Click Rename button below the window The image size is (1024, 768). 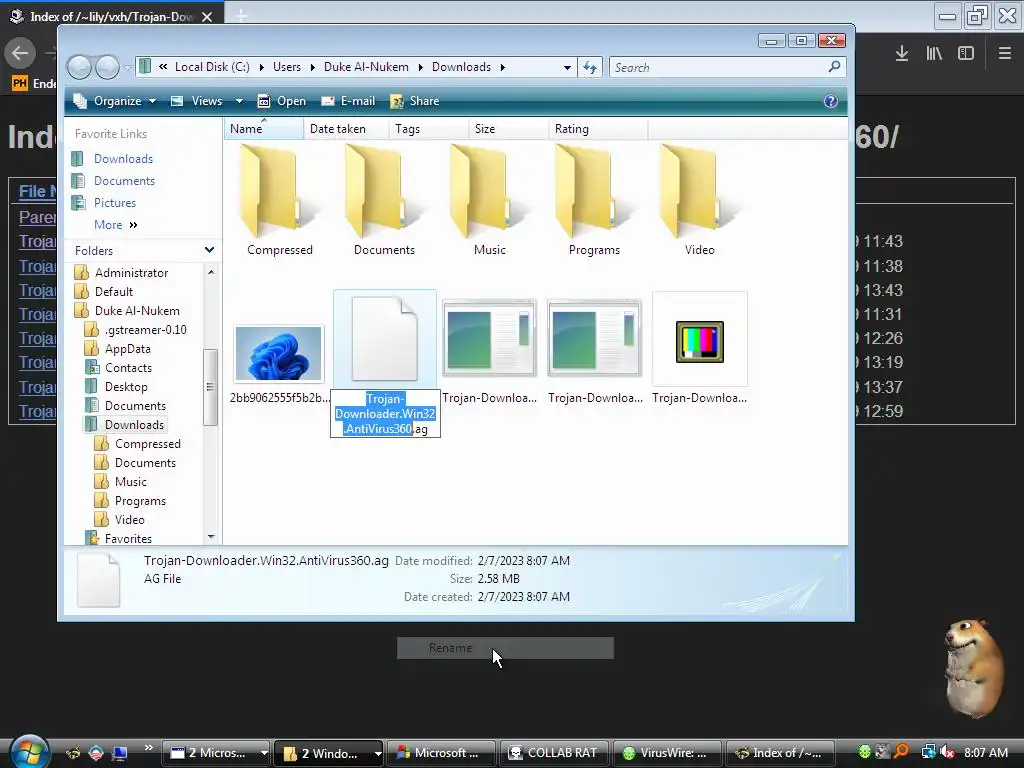tap(505, 648)
